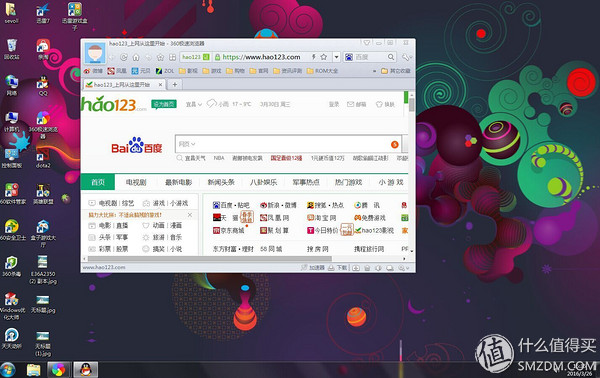Open zoom magnifier dropdown in status bar

coord(404,268)
